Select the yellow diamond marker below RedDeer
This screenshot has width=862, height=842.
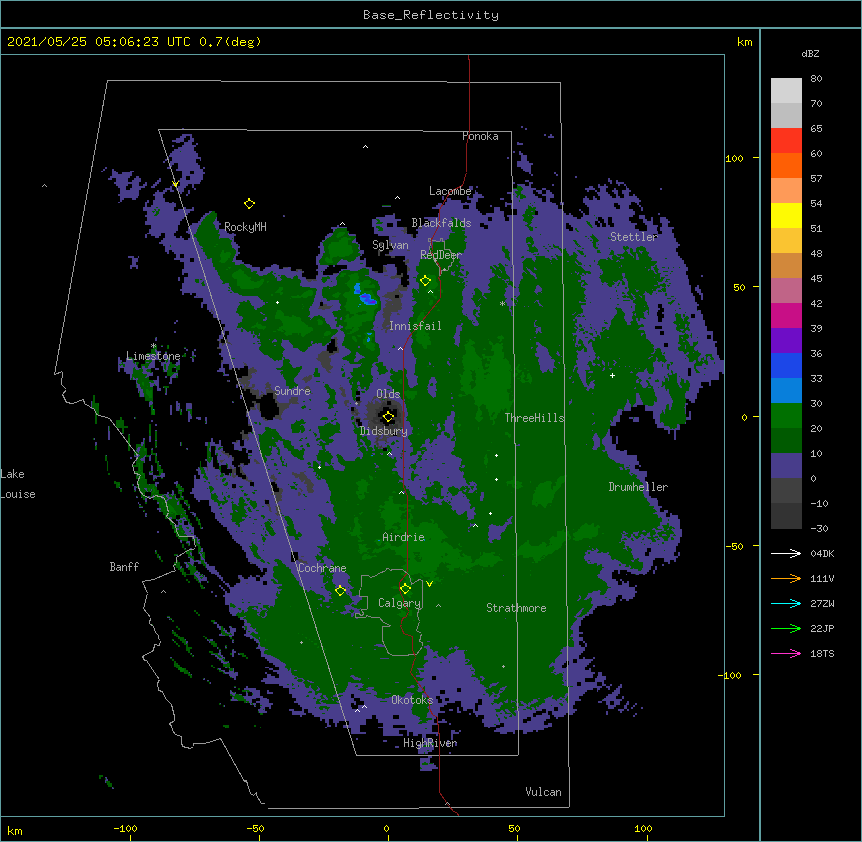pyautogui.click(x=425, y=281)
